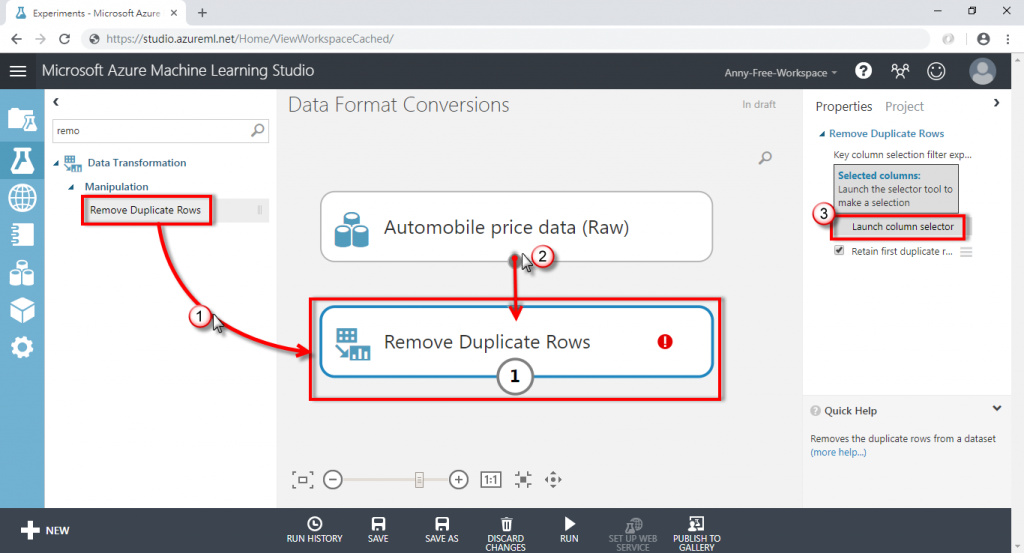Screen dimensions: 1024x553
Task: Select the Automobile price data (Raw) module
Action: (x=516, y=227)
